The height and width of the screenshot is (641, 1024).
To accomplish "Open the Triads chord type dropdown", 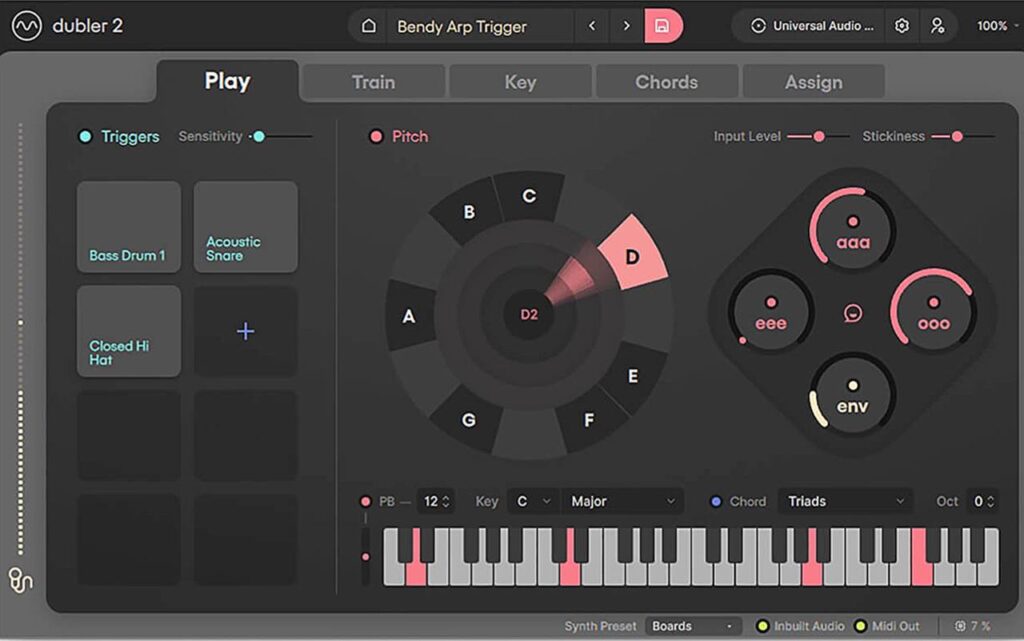I will tap(846, 501).
